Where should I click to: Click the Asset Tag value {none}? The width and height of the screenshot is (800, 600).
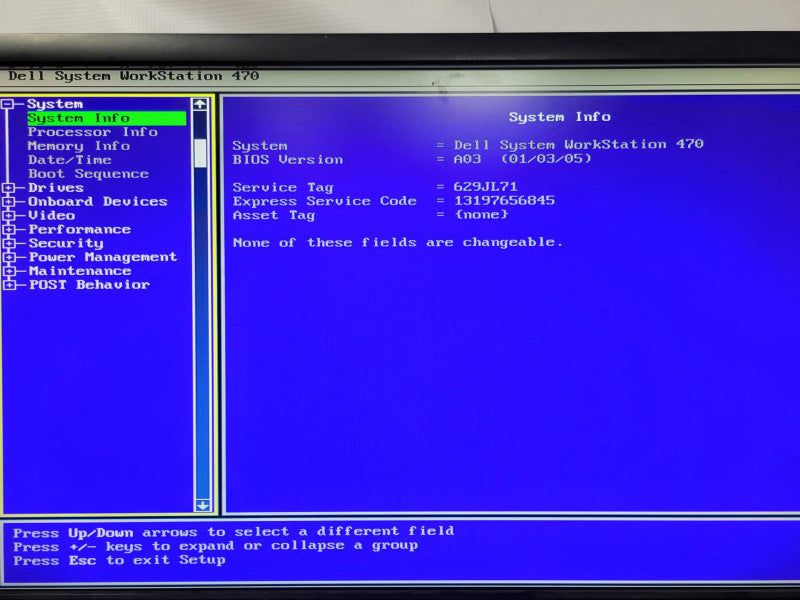(482, 214)
